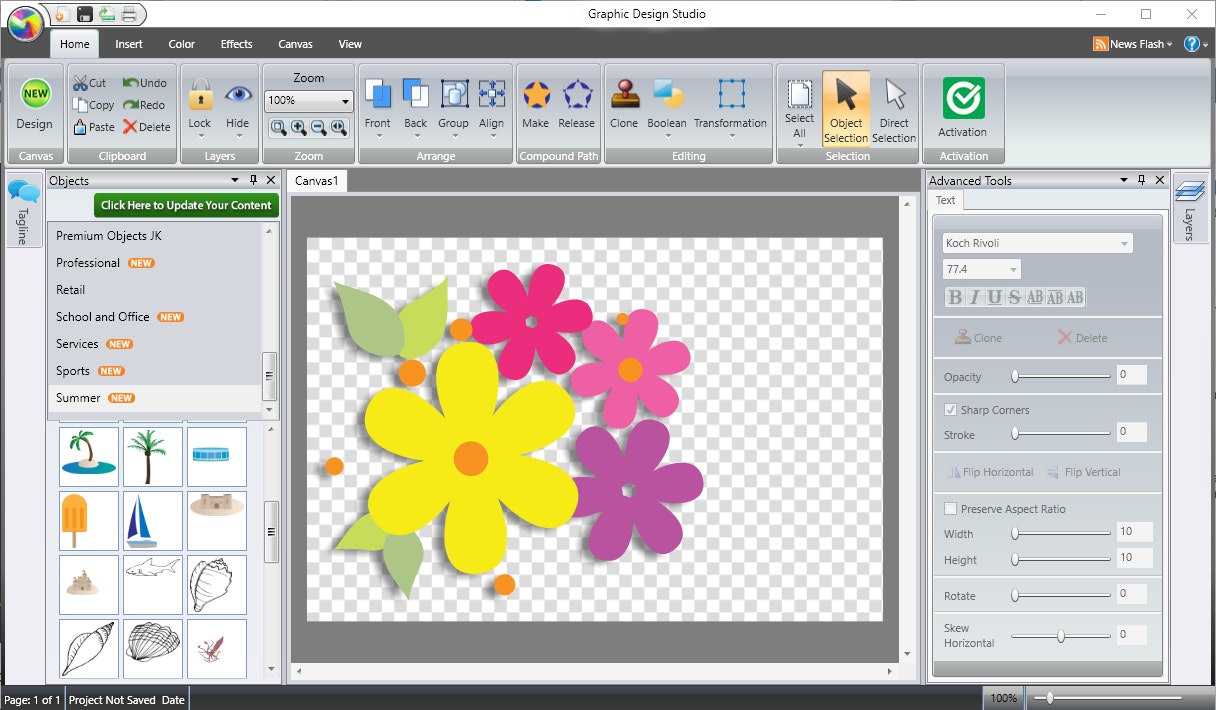Click the Activation checkmark icon

pos(962,98)
